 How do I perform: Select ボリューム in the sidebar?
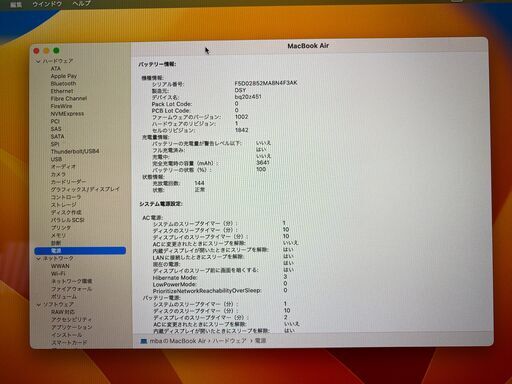64,297
